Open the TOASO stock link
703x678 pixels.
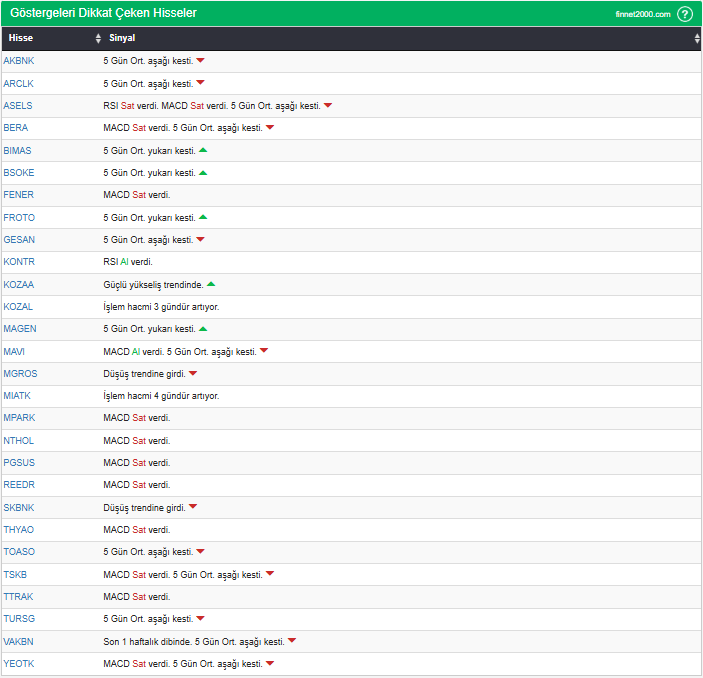point(19,552)
